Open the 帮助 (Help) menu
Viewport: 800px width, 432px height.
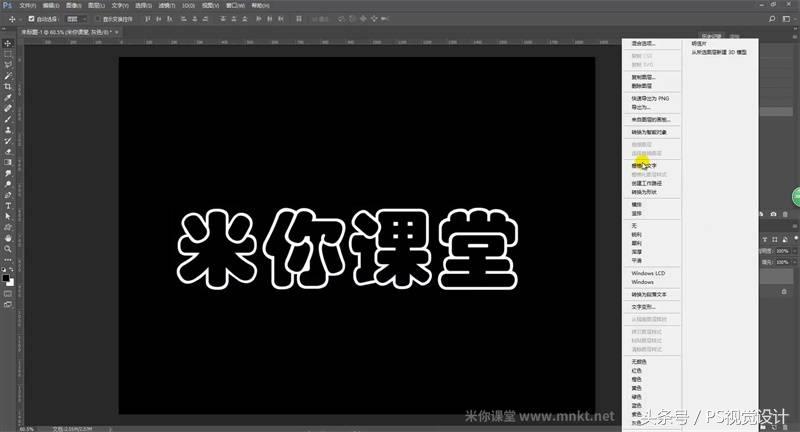(x=260, y=6)
